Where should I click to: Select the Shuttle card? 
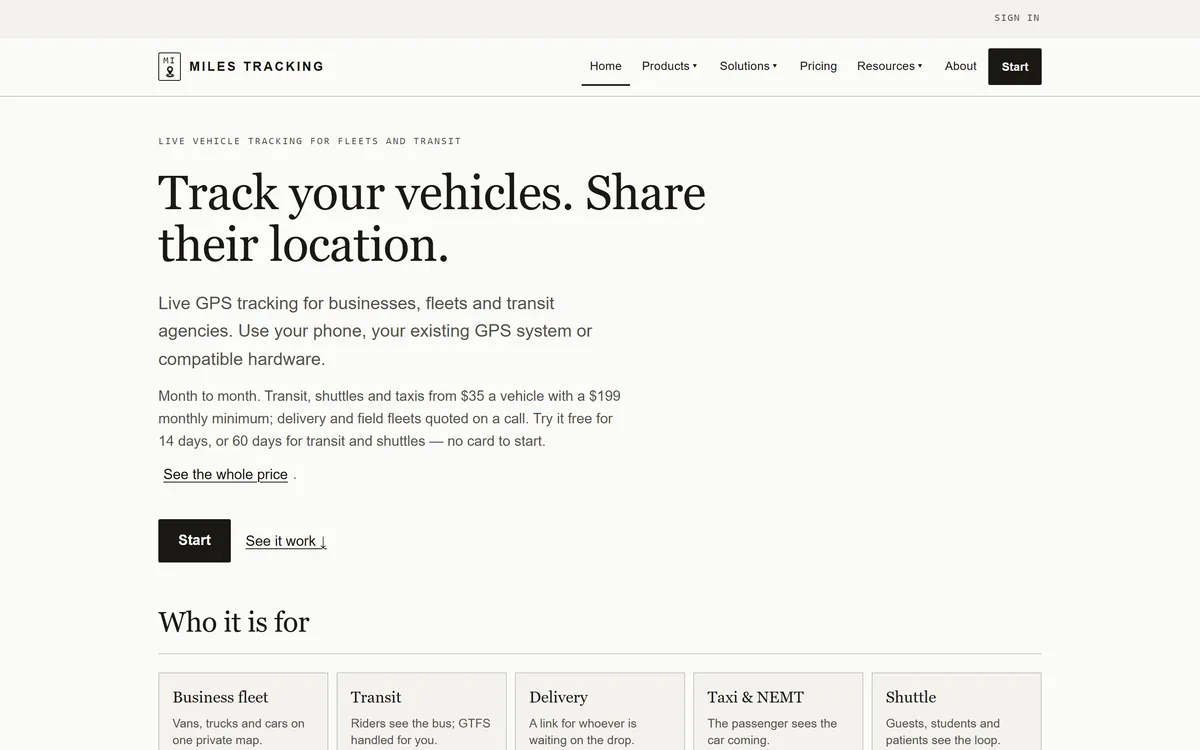point(956,711)
